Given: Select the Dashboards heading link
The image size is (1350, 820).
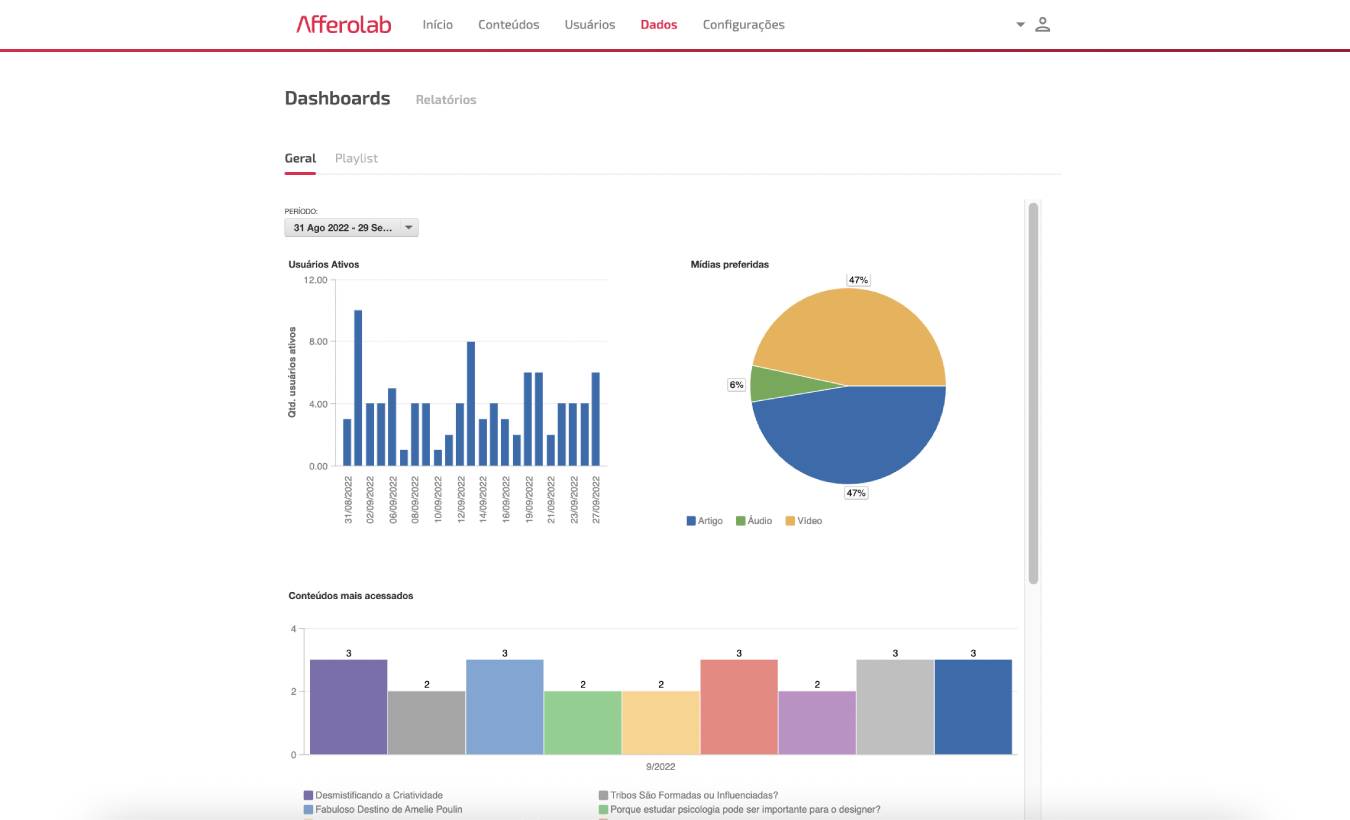Looking at the screenshot, I should pyautogui.click(x=337, y=98).
